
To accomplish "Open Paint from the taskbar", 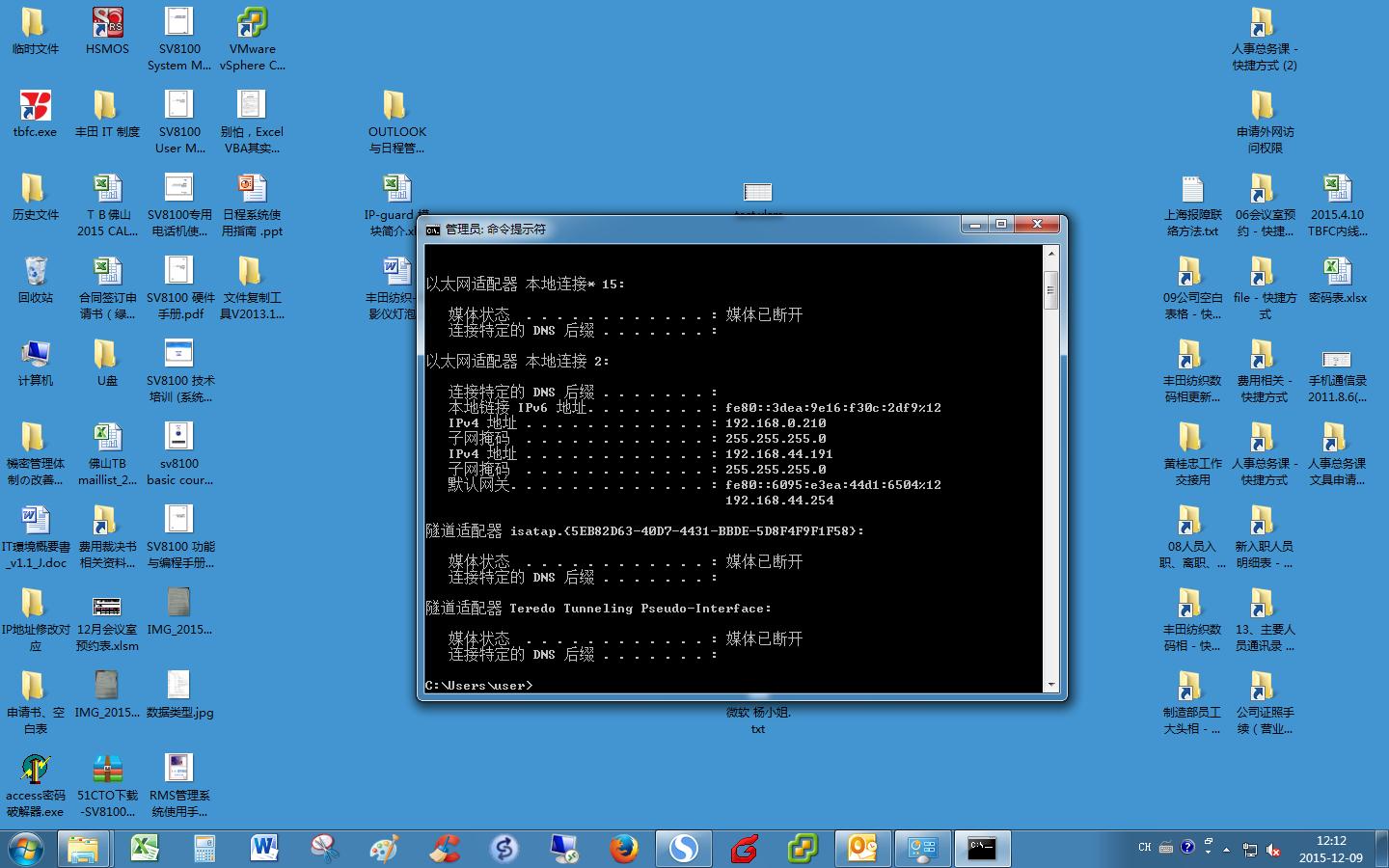I will [x=384, y=849].
